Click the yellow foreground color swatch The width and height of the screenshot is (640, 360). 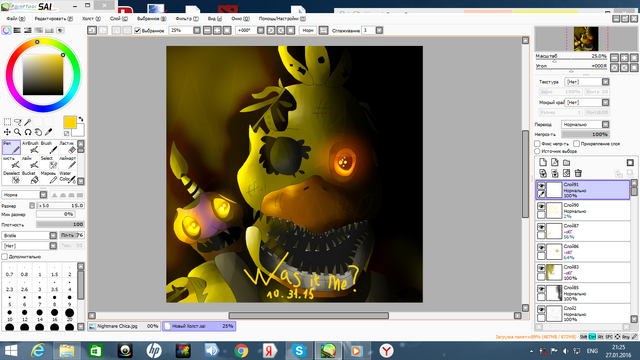coord(70,122)
